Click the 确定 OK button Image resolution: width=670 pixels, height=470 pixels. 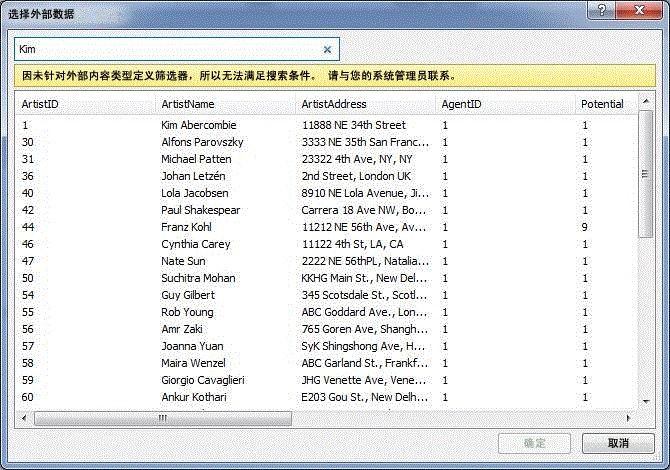534,443
